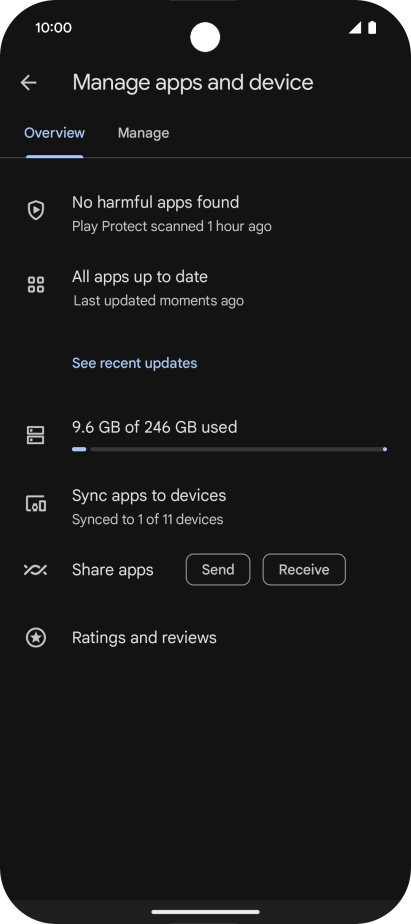Tap the signal strength icon
This screenshot has width=411, height=924.
coord(354,28)
